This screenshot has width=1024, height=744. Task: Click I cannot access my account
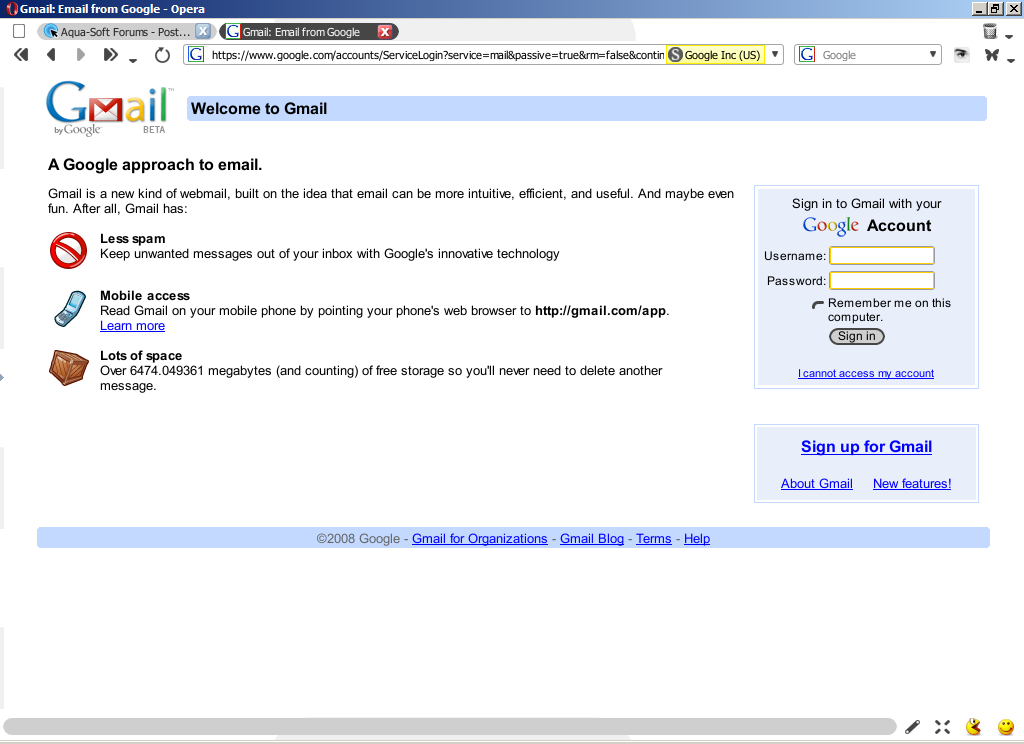pyautogui.click(x=865, y=373)
